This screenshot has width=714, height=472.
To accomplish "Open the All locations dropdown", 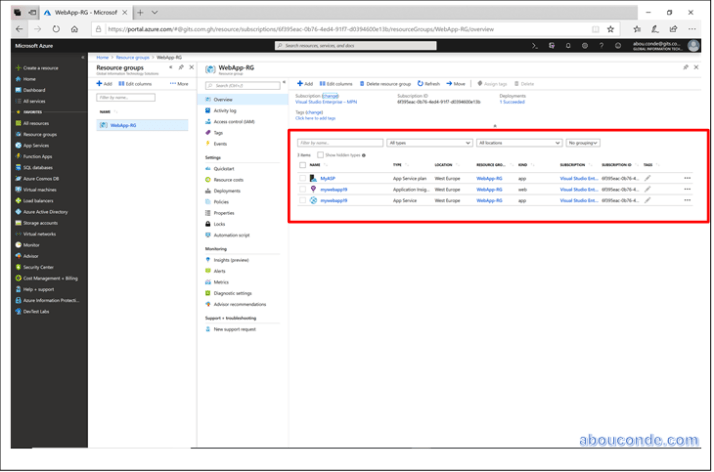I will (x=518, y=143).
